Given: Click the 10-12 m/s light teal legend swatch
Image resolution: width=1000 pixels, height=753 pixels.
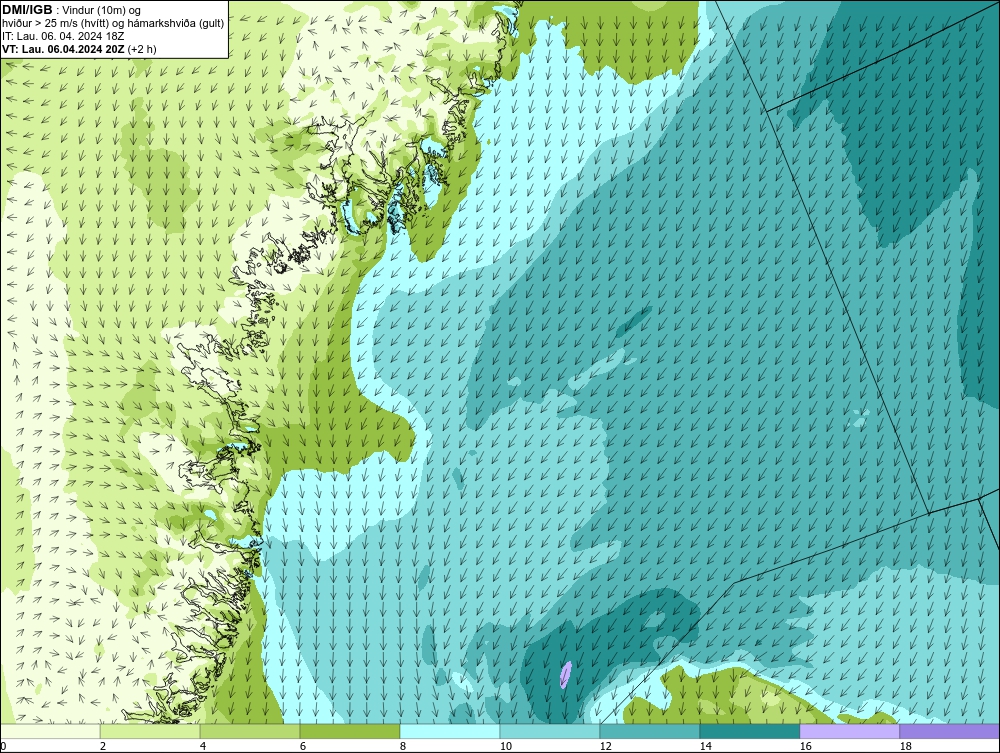Looking at the screenshot, I should point(550,731).
